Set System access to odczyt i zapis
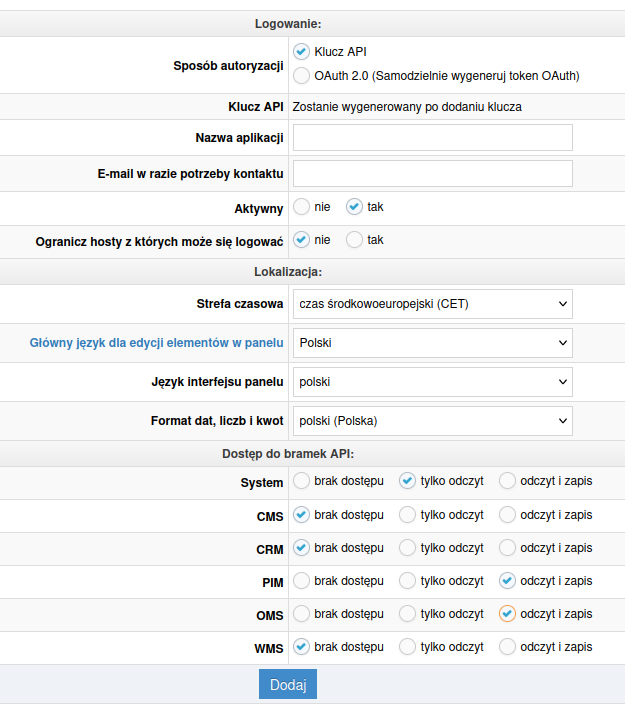 tap(508, 481)
